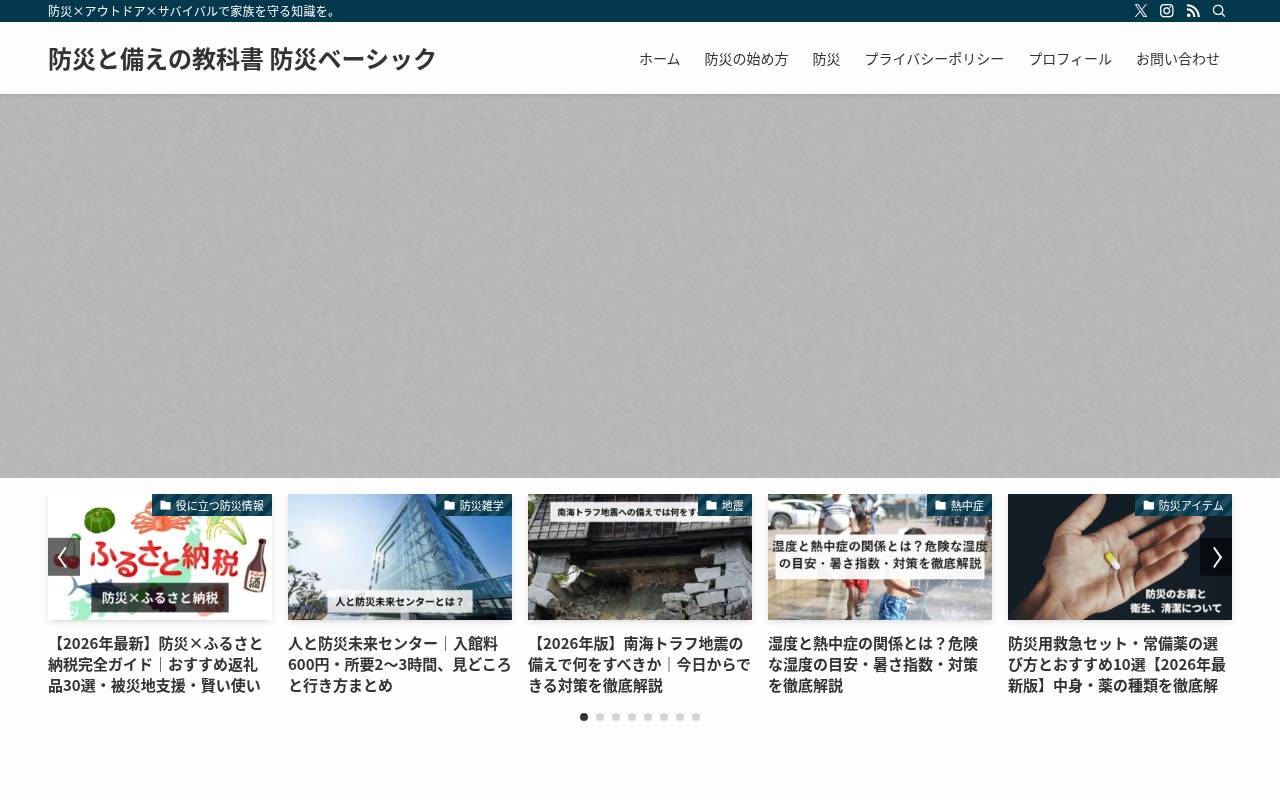The image size is (1280, 800).
Task: Click site title 防災と備えの教科書 防災ベーシック
Action: coord(242,59)
